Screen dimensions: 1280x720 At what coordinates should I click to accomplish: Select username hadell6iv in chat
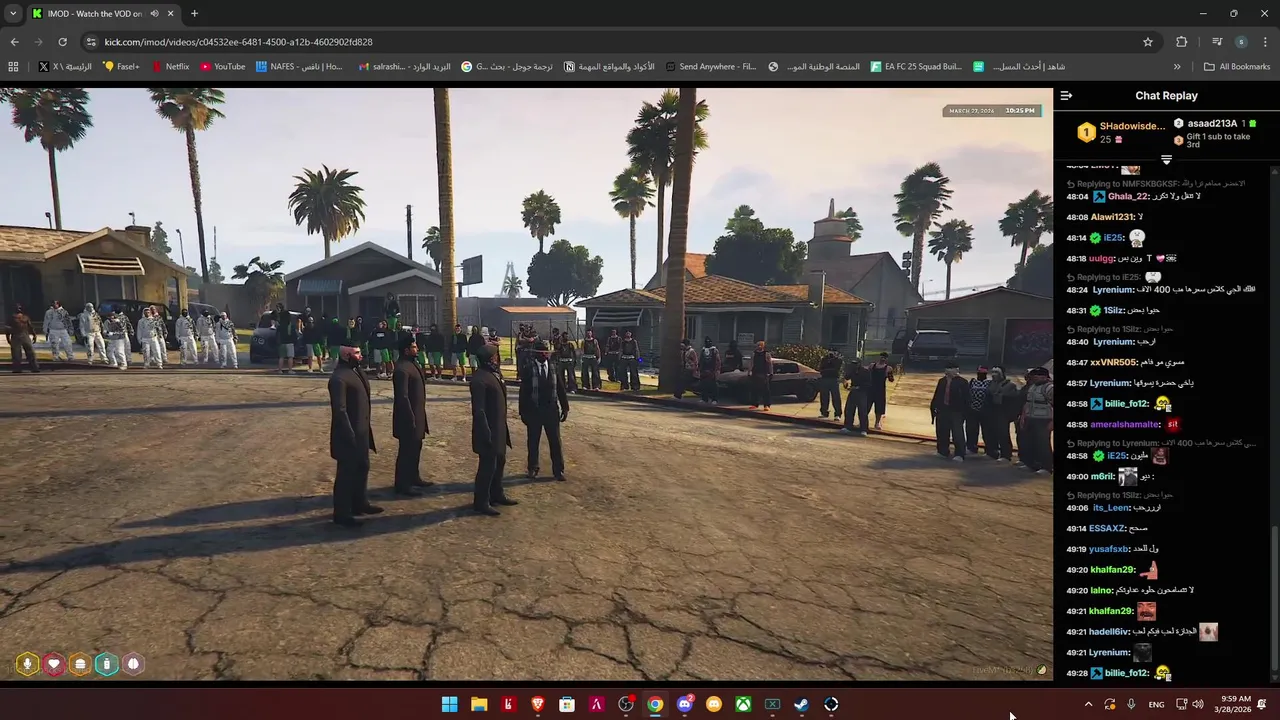1110,632
